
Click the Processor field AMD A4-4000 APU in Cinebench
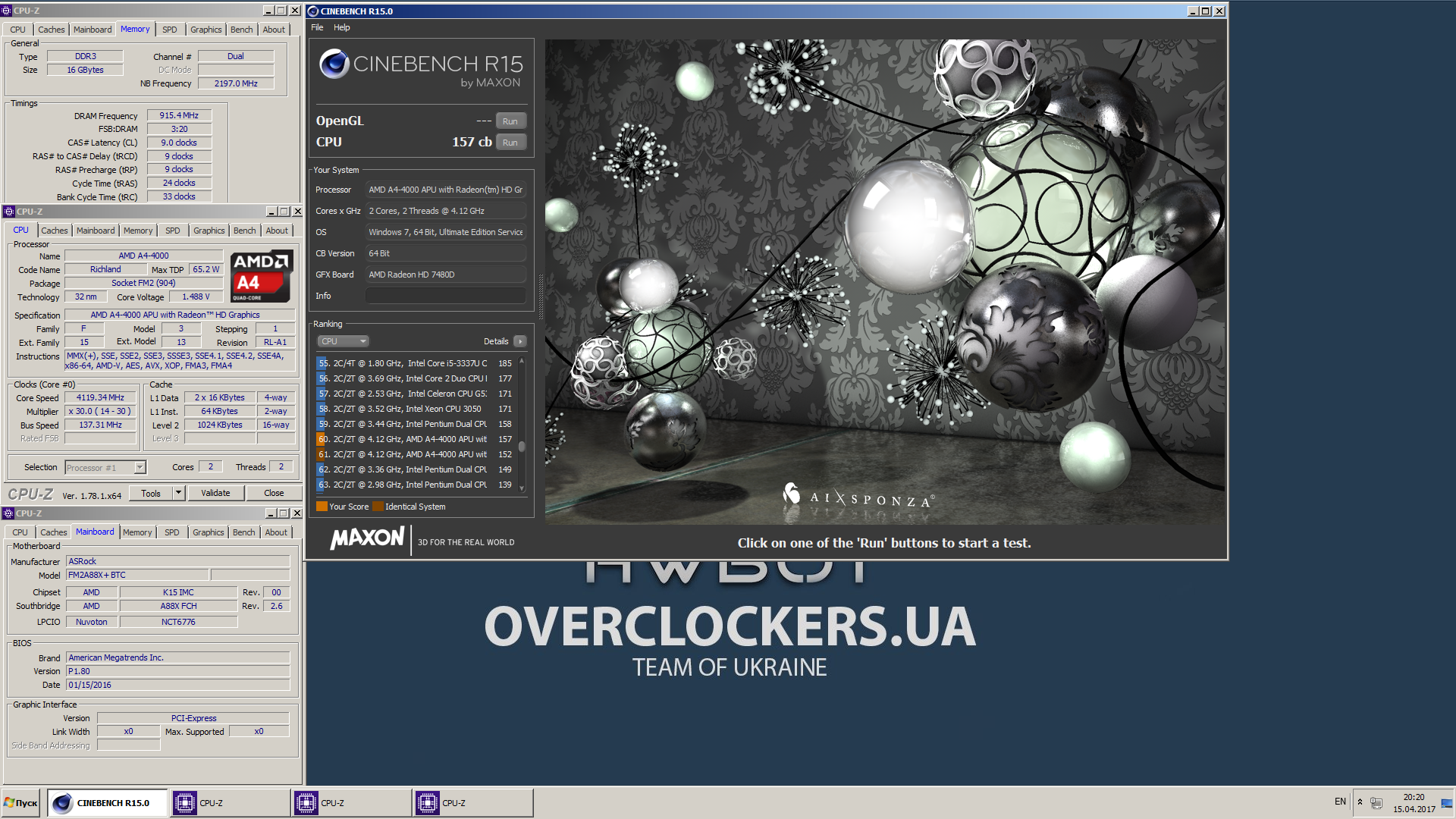[446, 190]
